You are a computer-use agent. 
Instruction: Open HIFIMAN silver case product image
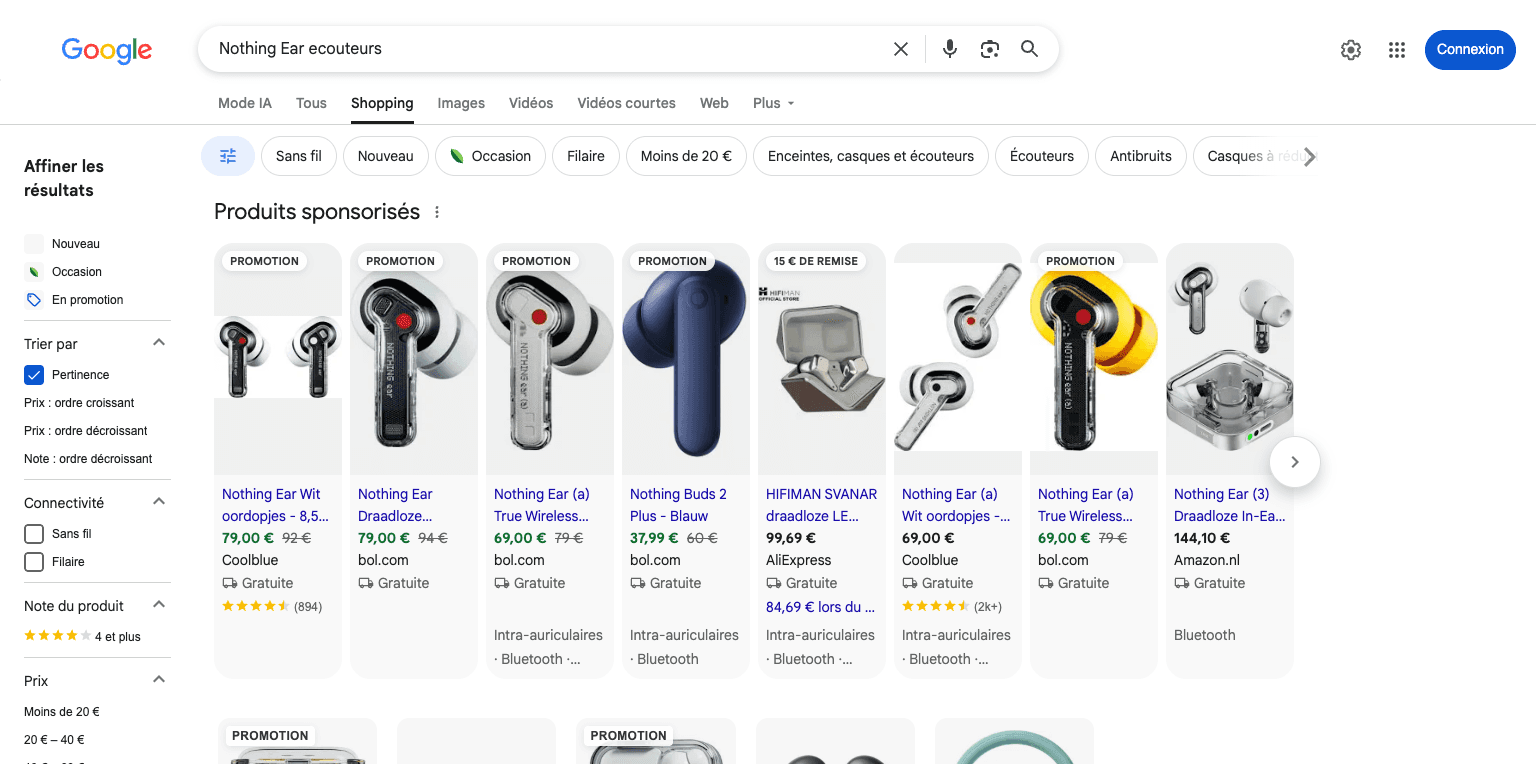pos(822,359)
